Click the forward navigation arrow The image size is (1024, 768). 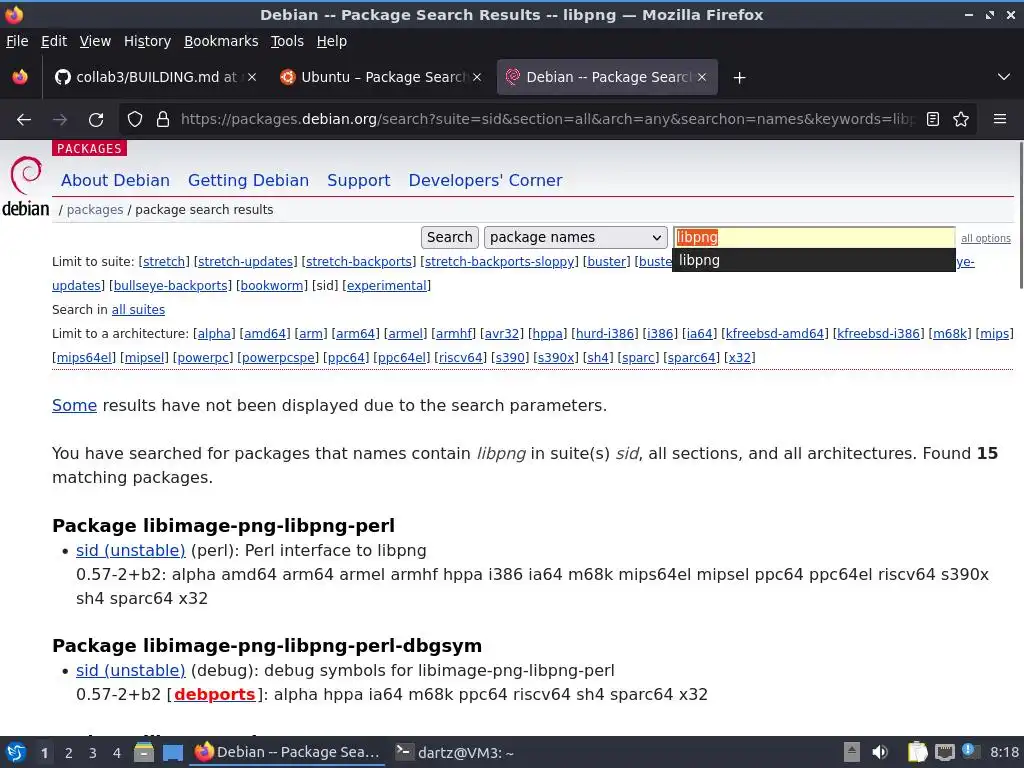click(x=59, y=120)
